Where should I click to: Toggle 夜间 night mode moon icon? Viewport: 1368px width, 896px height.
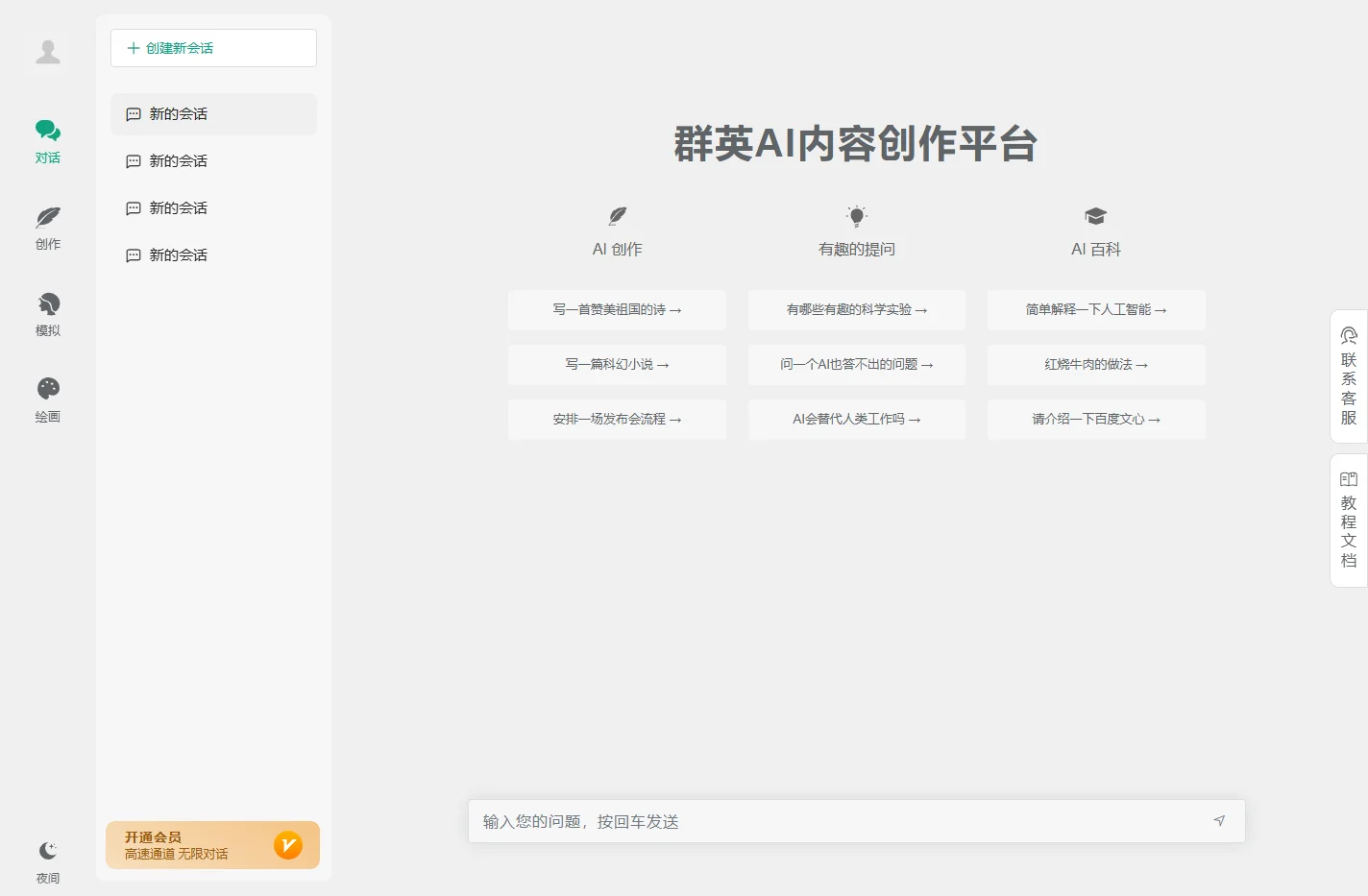click(x=48, y=851)
